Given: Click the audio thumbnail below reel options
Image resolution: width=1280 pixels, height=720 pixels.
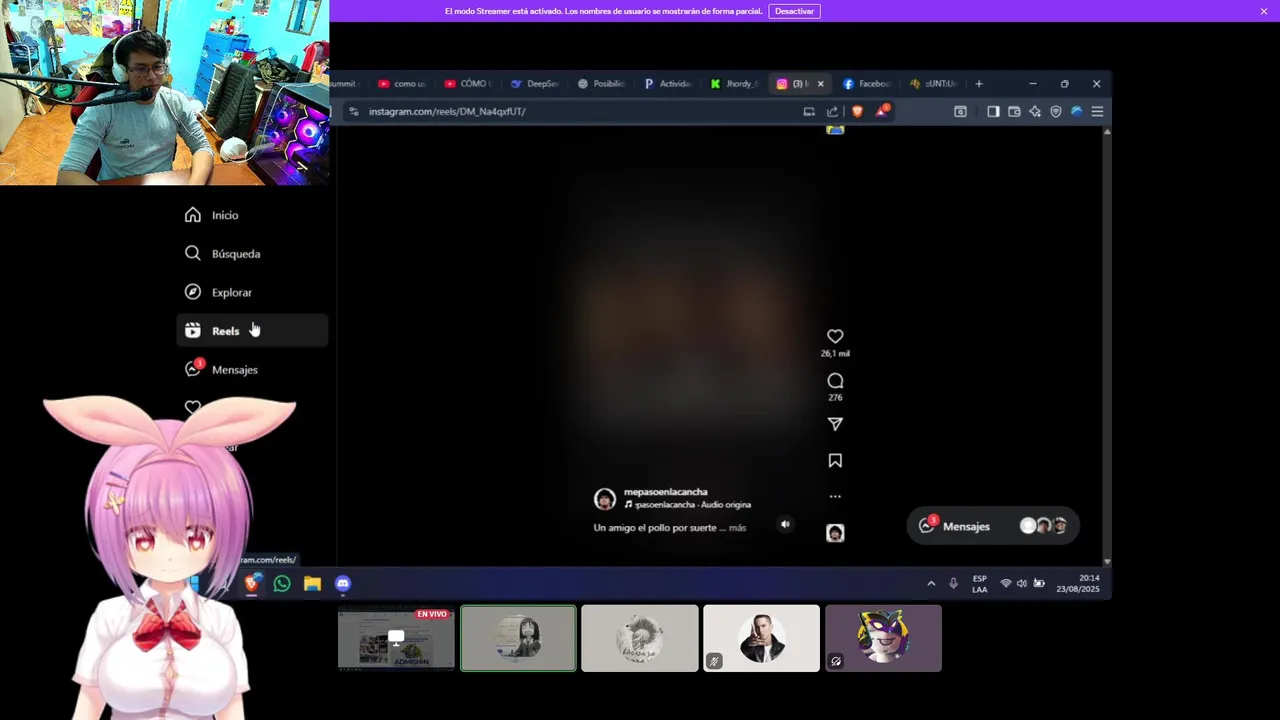Looking at the screenshot, I should coord(835,533).
